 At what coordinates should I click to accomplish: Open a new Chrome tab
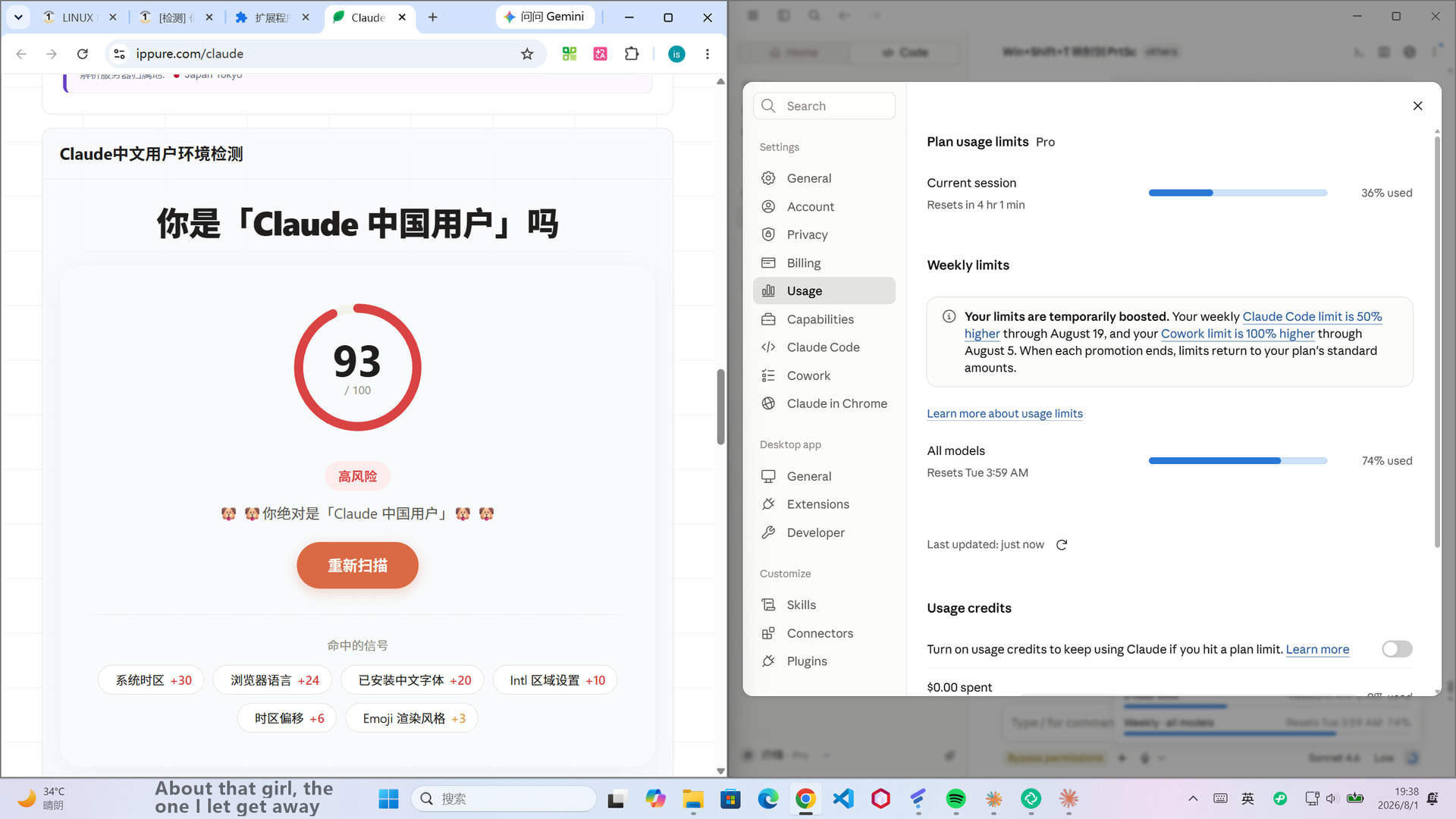pyautogui.click(x=433, y=17)
